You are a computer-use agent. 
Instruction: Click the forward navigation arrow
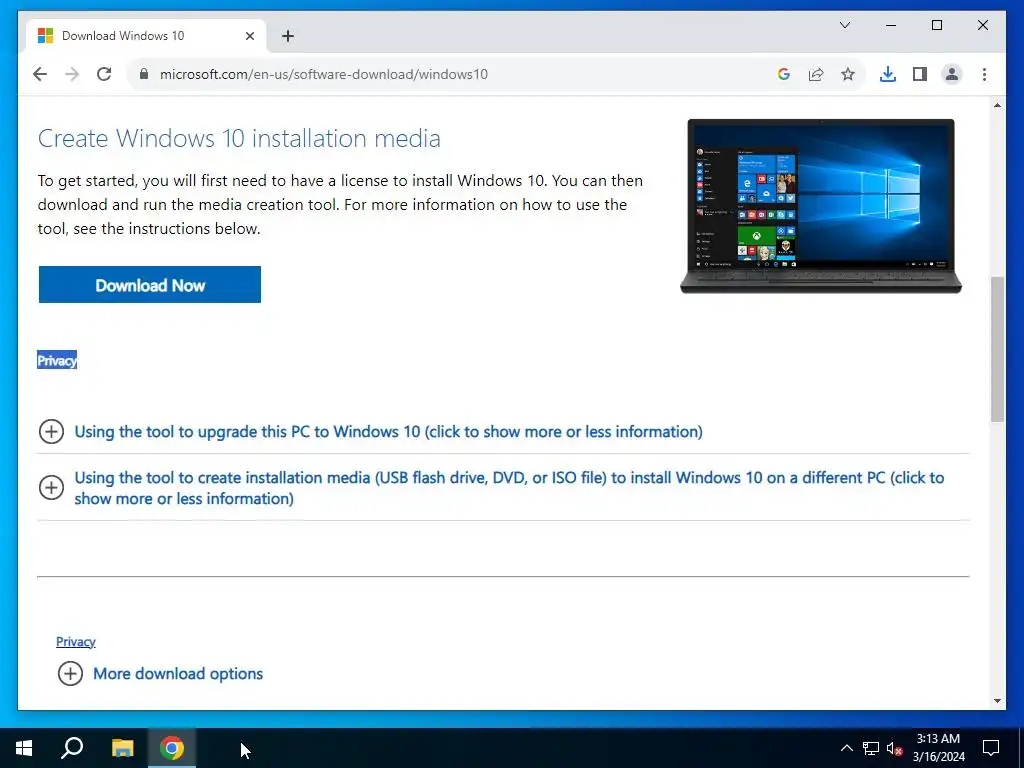click(x=72, y=74)
